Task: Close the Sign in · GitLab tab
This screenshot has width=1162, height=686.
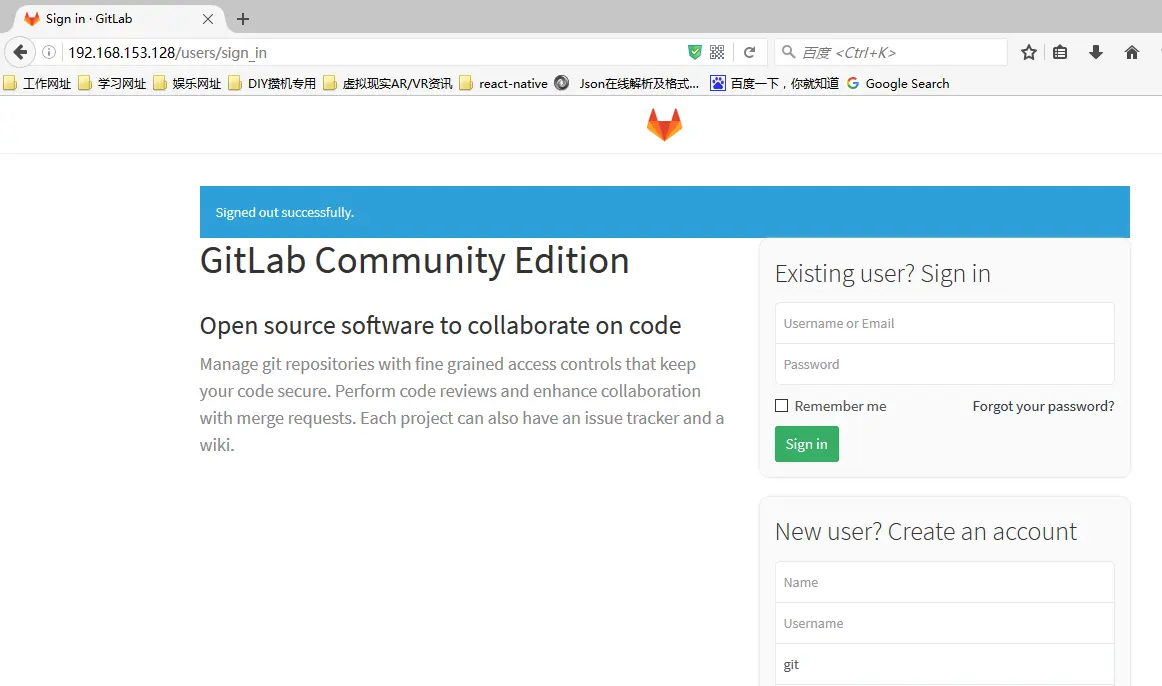Action: 208,19
